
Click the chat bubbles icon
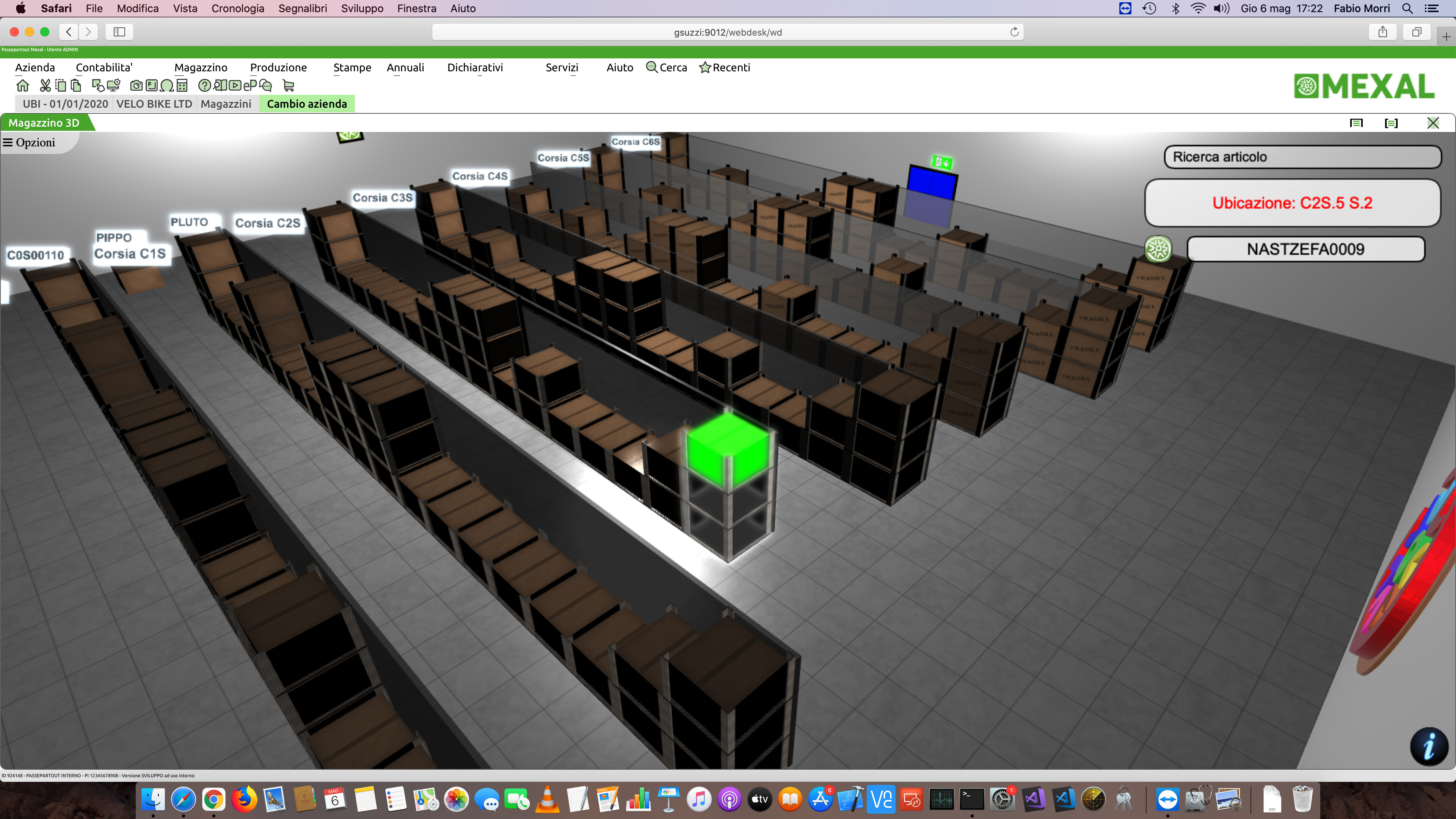click(266, 86)
